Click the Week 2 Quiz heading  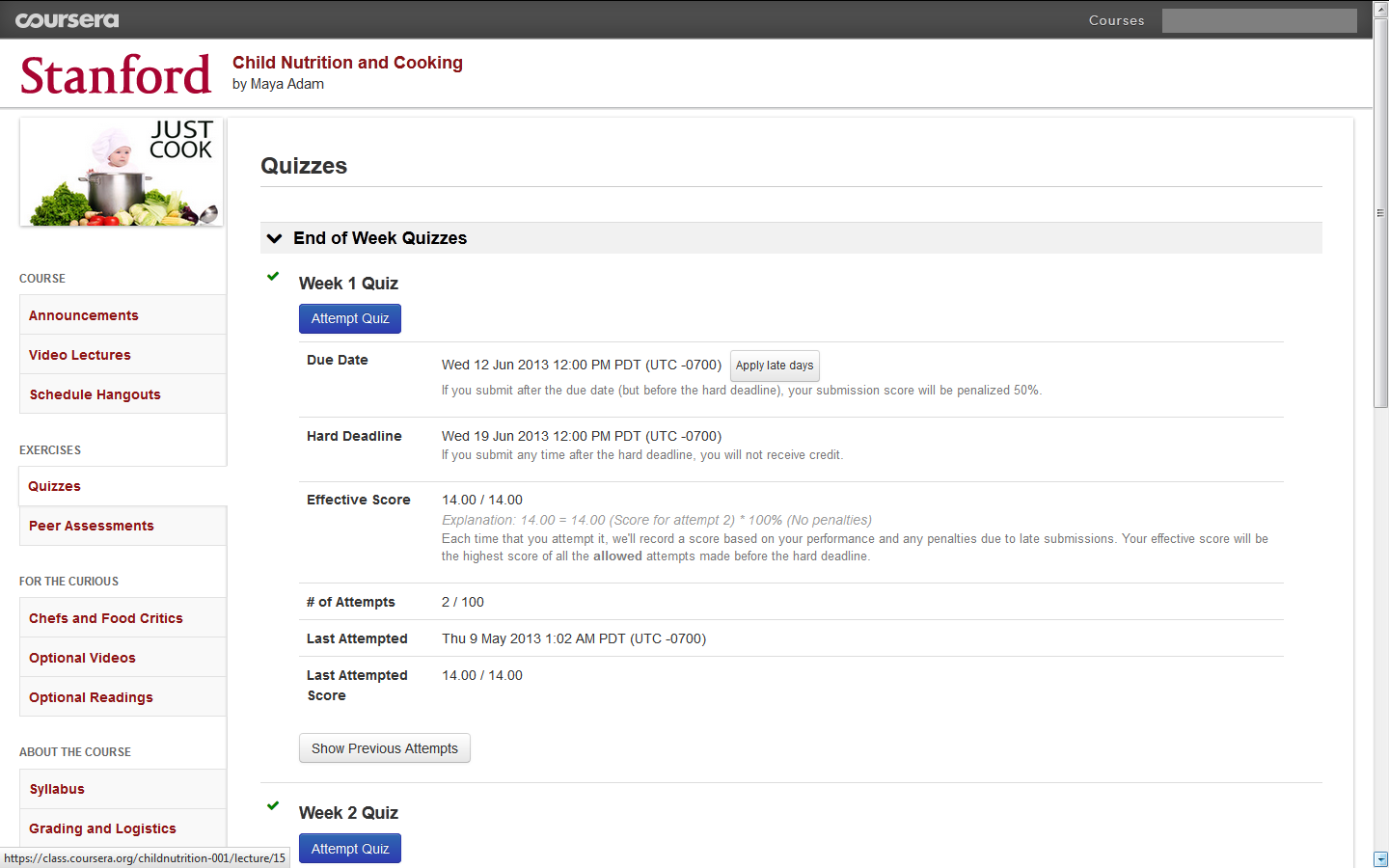(x=348, y=813)
